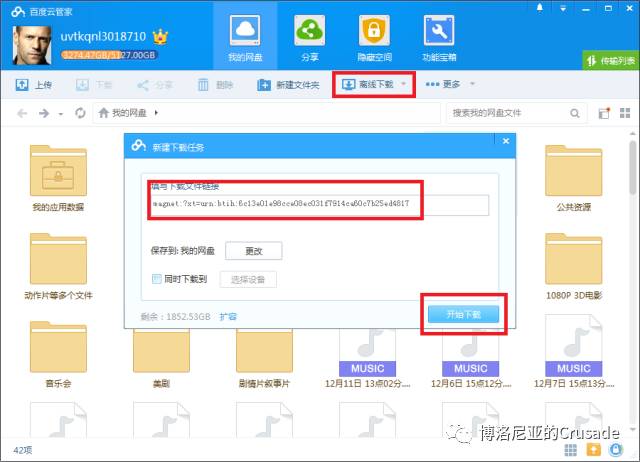Enable the 同时下载到 checkbox
This screenshot has height=462, width=640.
tap(156, 279)
